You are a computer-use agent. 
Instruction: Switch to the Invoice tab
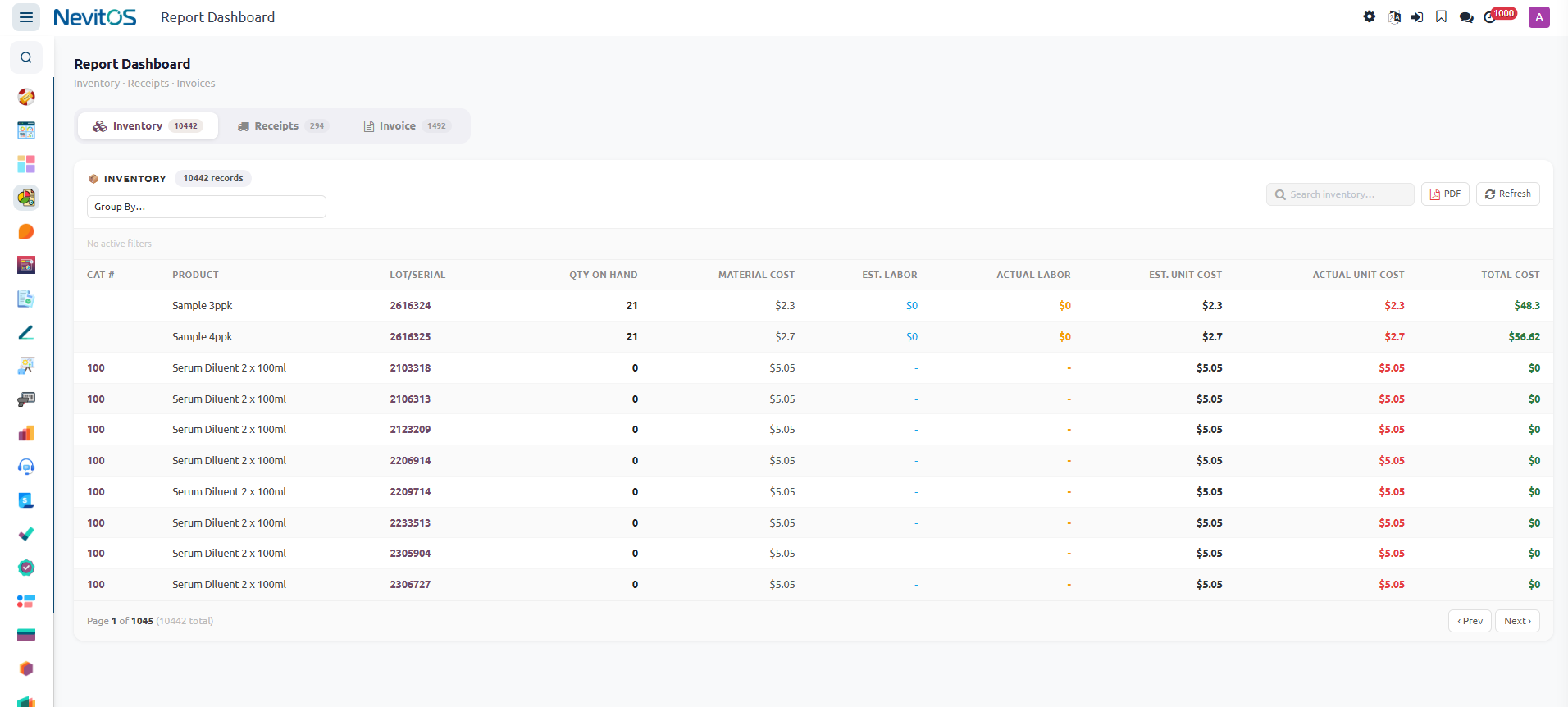408,126
